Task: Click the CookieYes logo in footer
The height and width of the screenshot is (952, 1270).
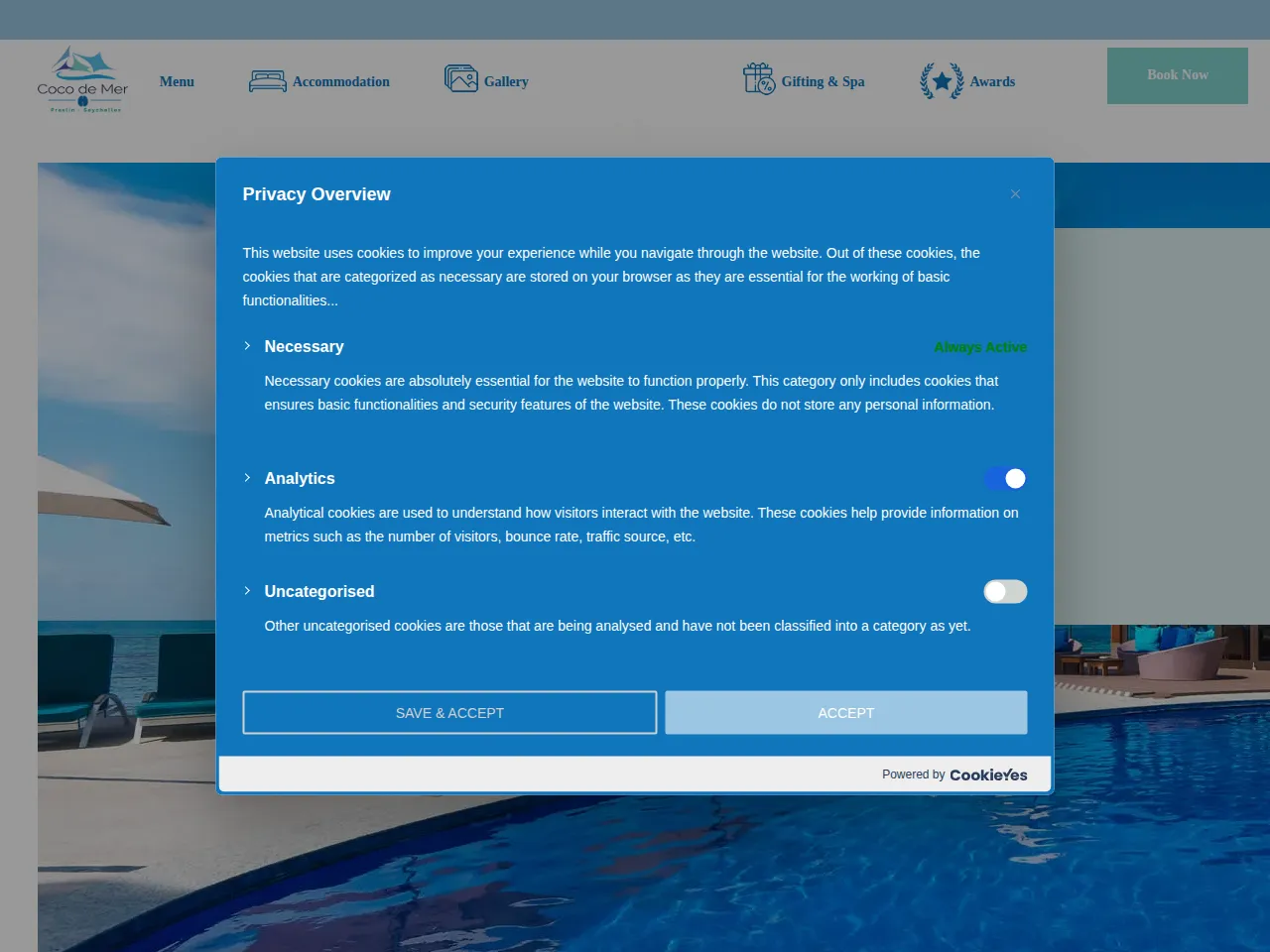Action: point(988,774)
